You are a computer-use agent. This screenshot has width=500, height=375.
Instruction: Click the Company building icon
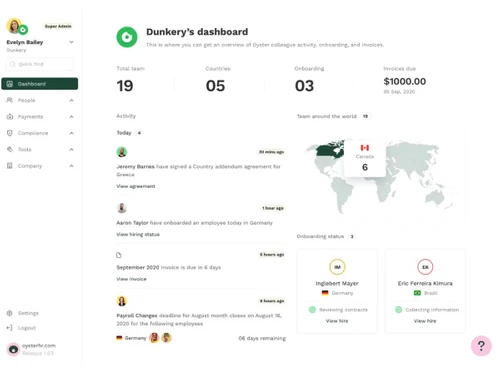click(x=10, y=166)
